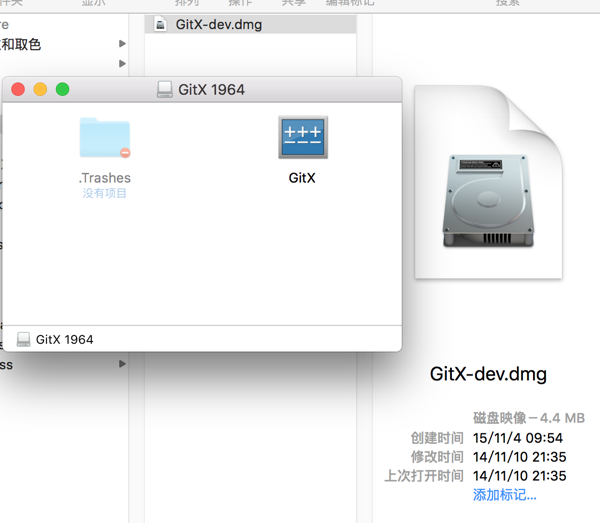Zoom the GitX 1964 window with green button
The image size is (600, 523).
point(62,90)
